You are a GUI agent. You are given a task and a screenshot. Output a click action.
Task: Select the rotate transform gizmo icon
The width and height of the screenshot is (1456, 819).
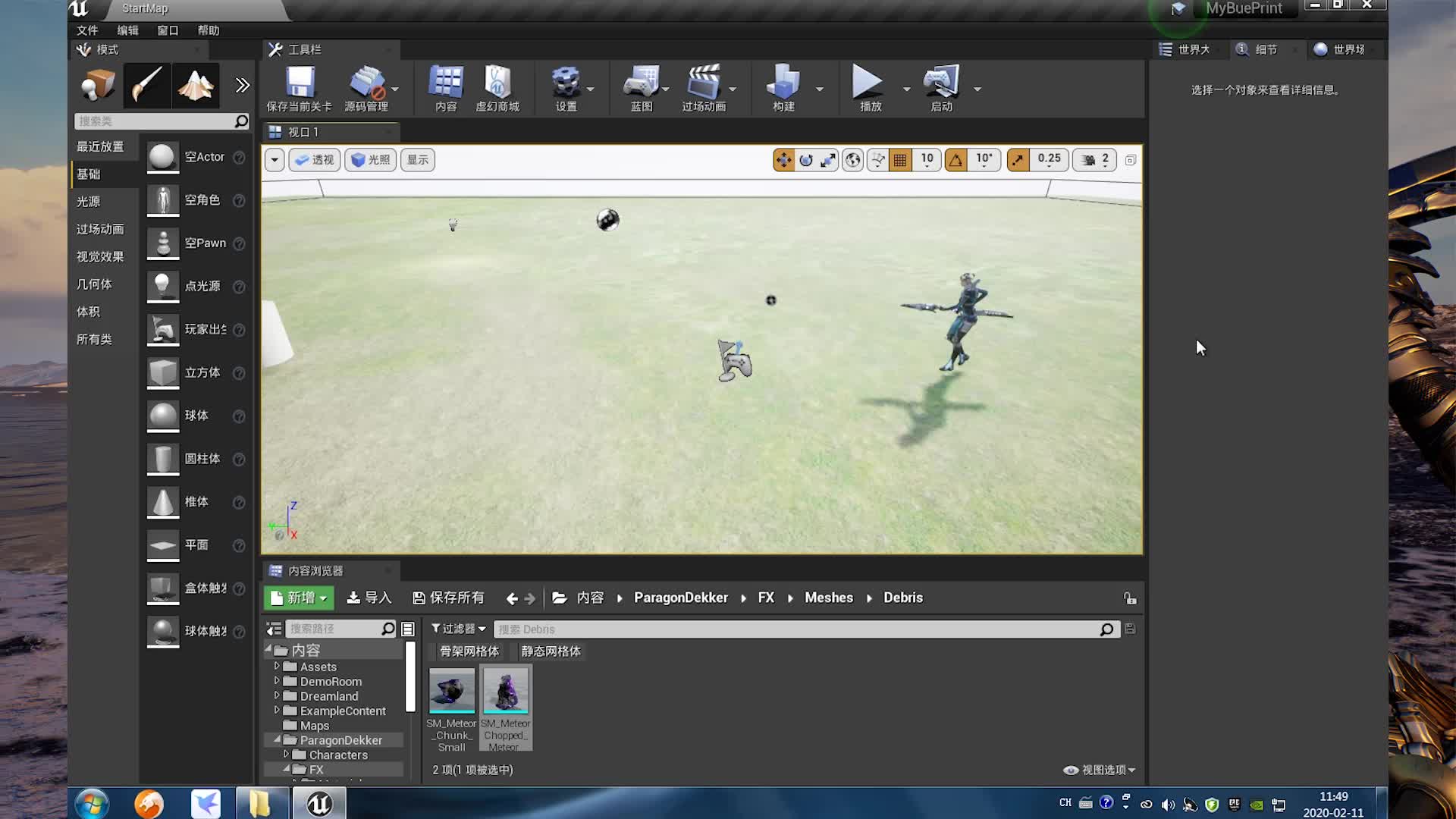806,160
